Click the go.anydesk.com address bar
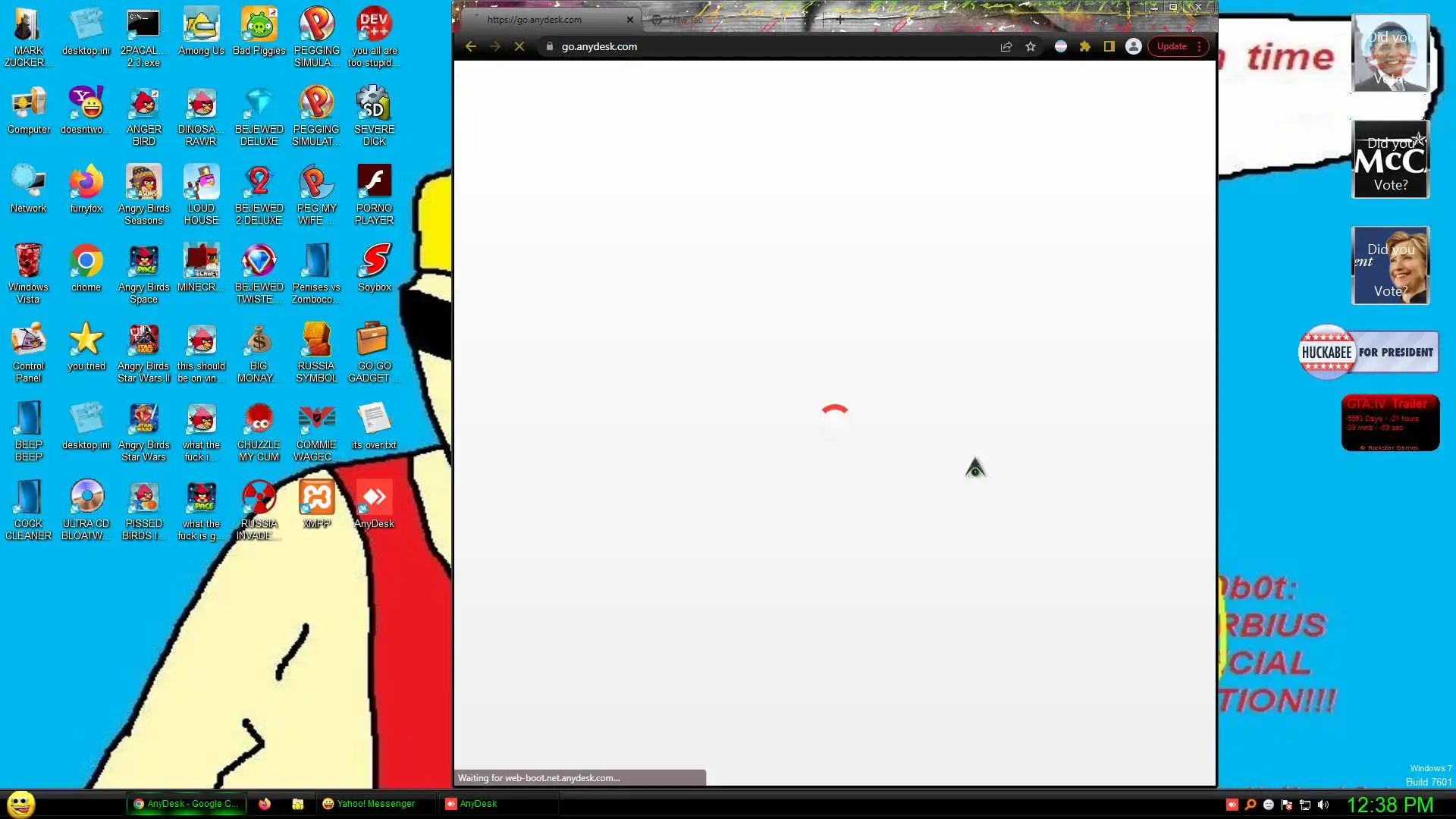 coord(758,46)
